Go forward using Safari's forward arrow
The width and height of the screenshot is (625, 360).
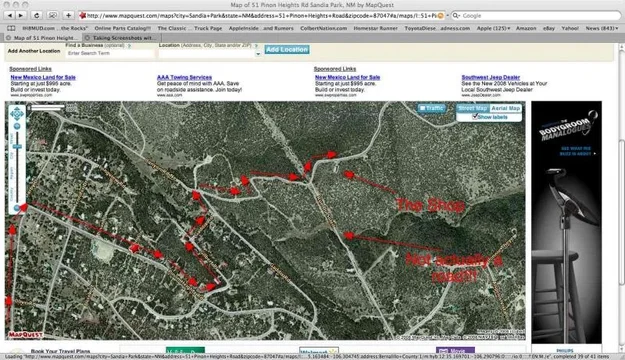pos(21,16)
